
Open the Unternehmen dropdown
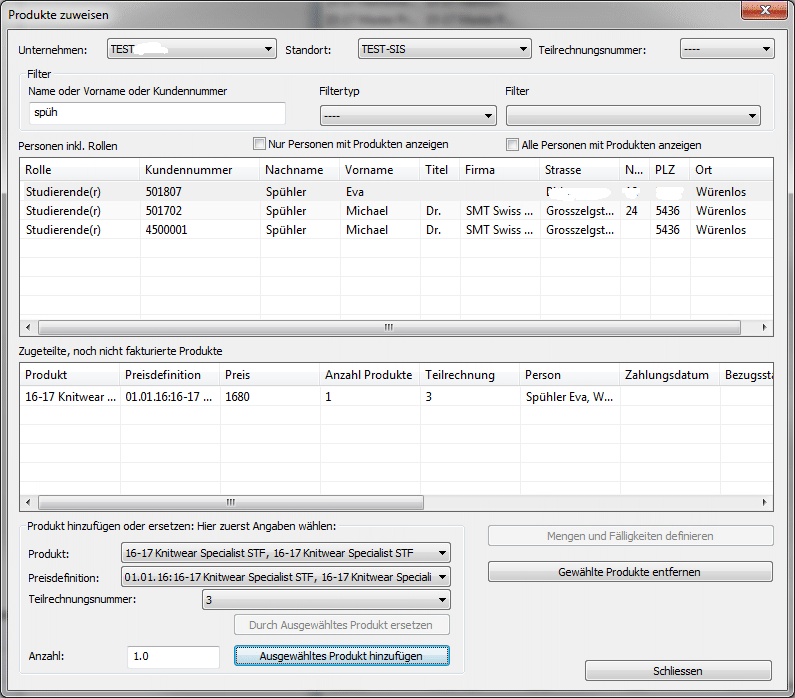[x=192, y=49]
